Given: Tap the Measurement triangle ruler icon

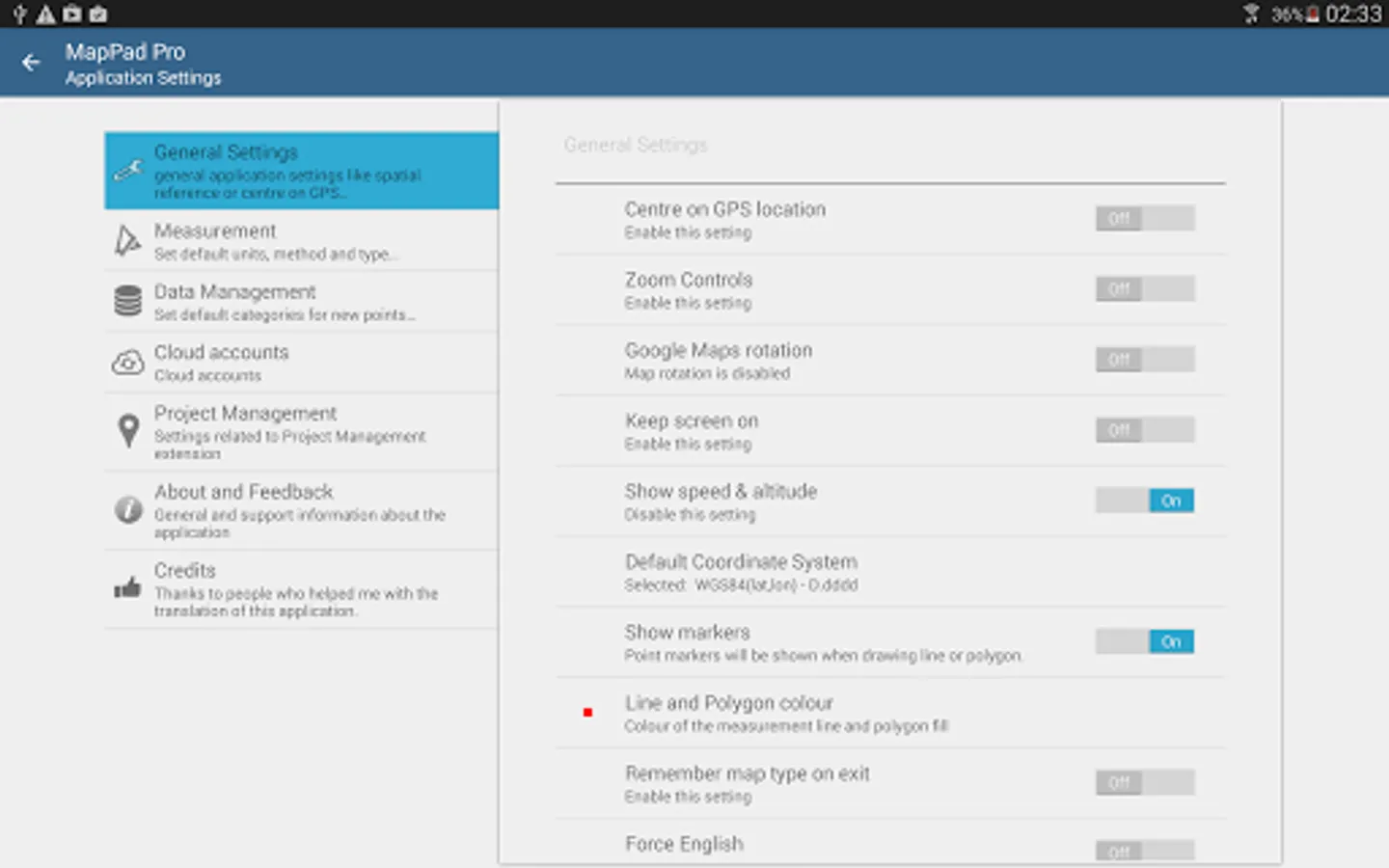Looking at the screenshot, I should pos(127,240).
